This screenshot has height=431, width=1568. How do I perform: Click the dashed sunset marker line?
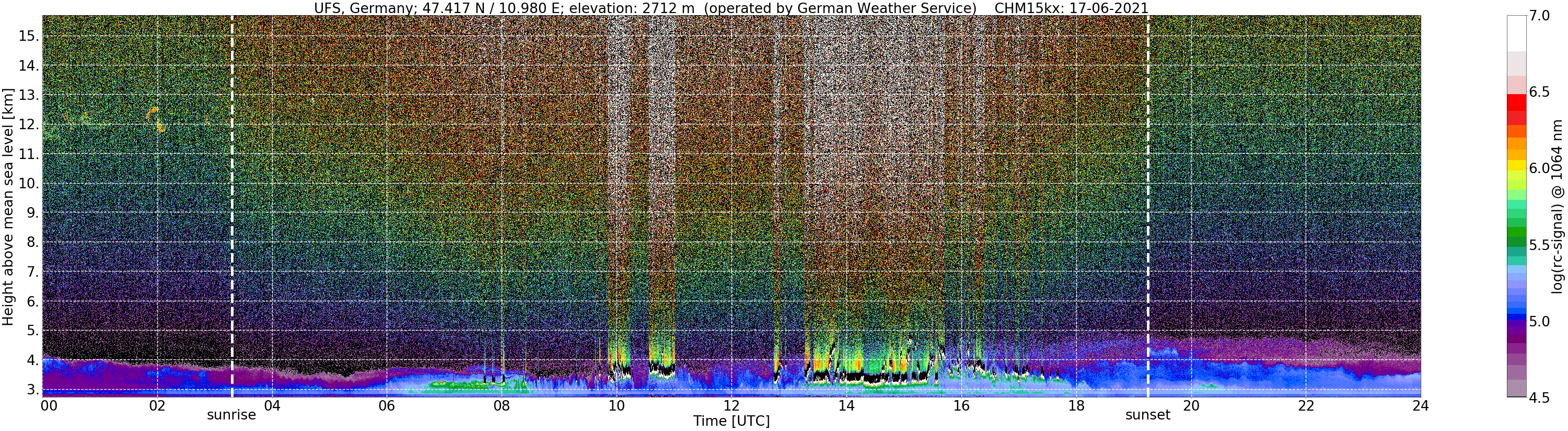click(x=1148, y=207)
